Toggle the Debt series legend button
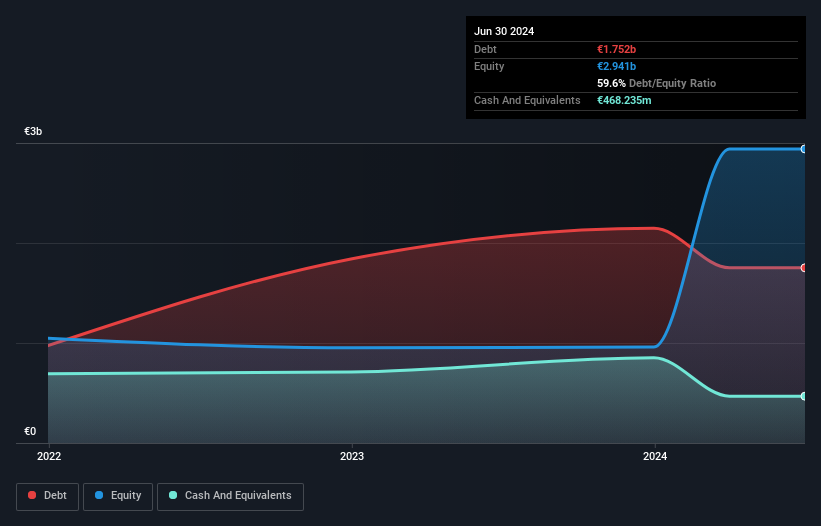 (48, 496)
